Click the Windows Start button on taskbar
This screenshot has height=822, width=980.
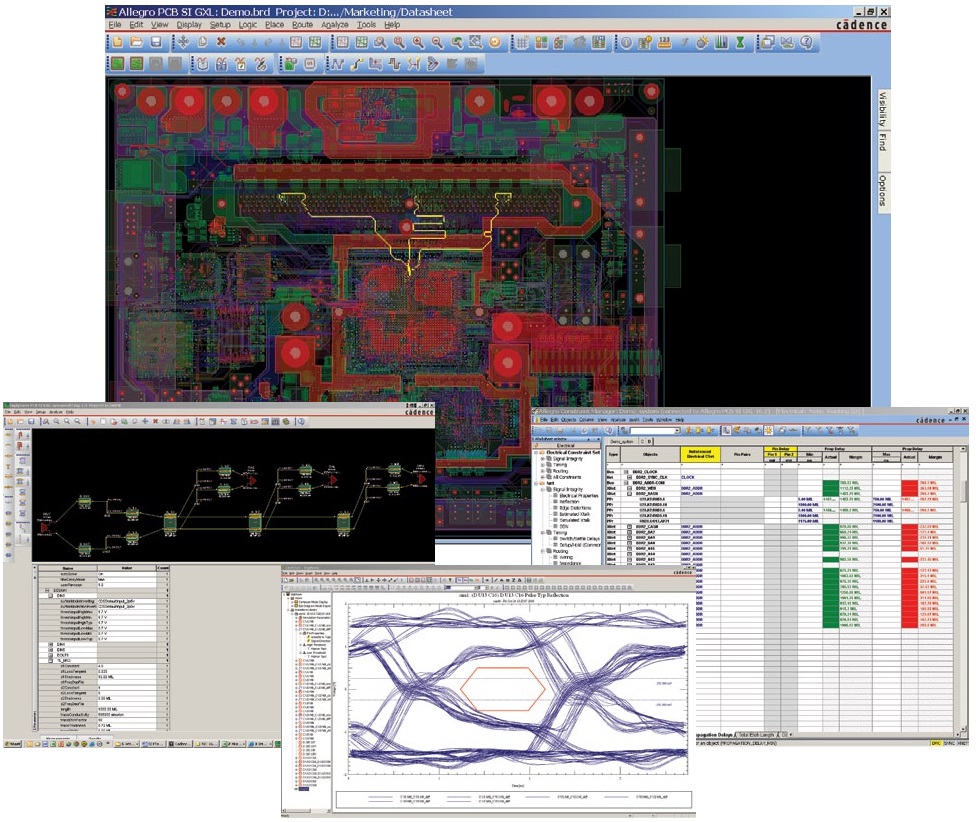[12, 744]
